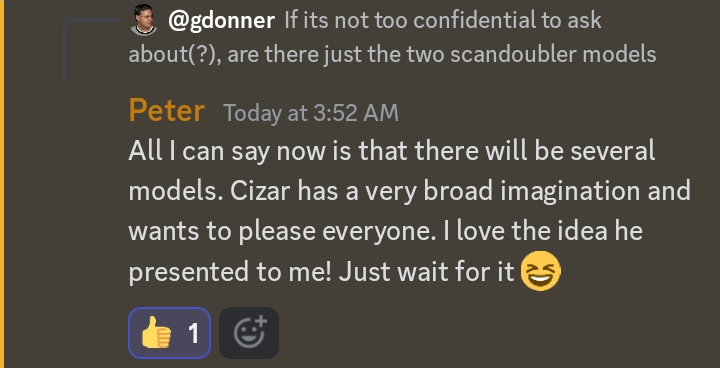720x368 pixels.
Task: Open Peter's profile from the author name
Action: [166, 111]
